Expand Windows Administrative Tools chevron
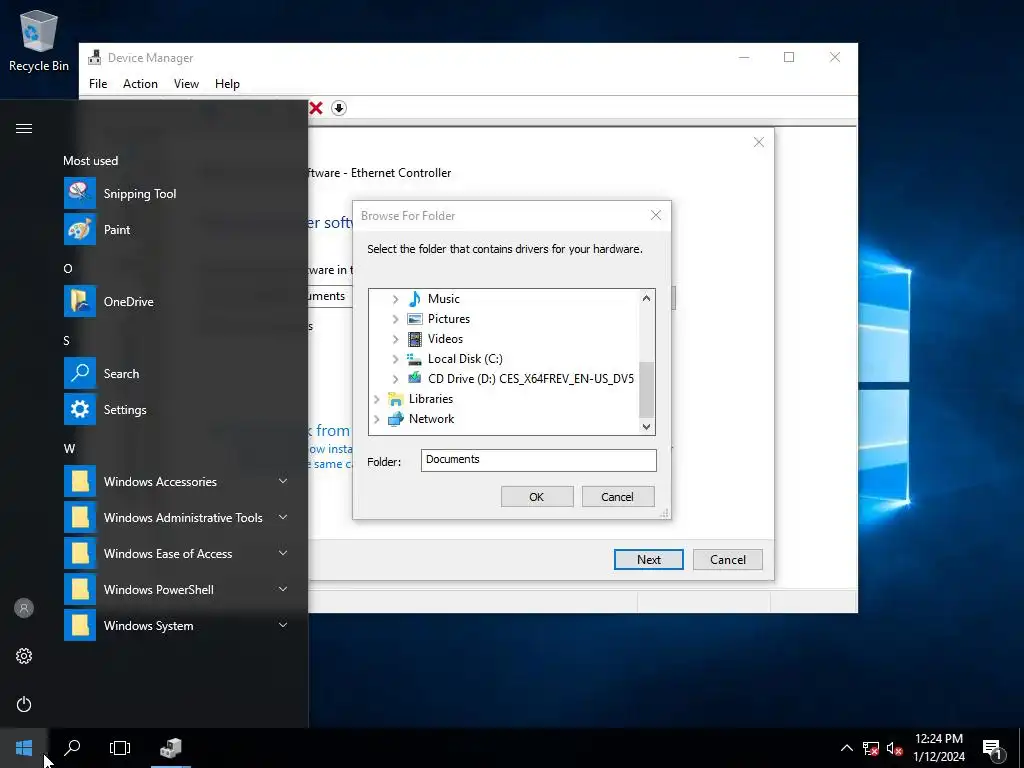The width and height of the screenshot is (1024, 768). (283, 517)
